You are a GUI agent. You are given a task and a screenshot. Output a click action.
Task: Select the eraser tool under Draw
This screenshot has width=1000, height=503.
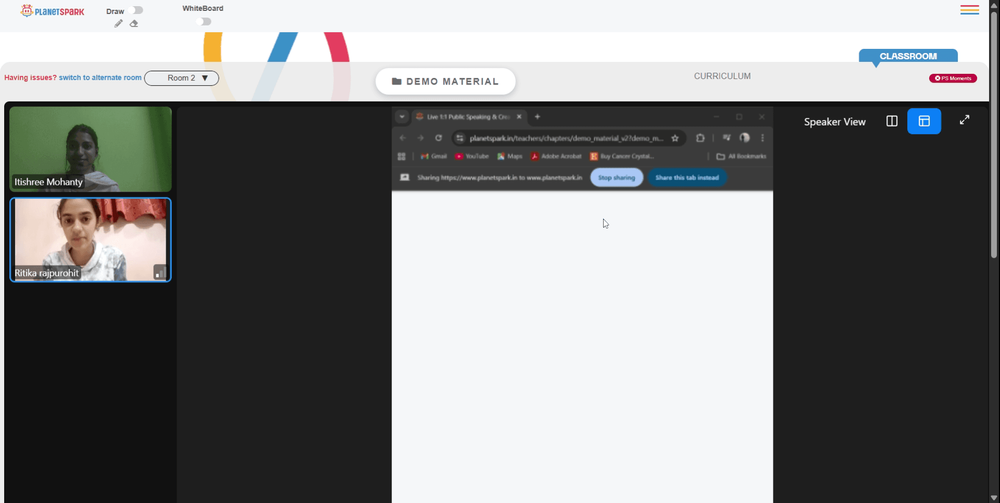coord(134,24)
